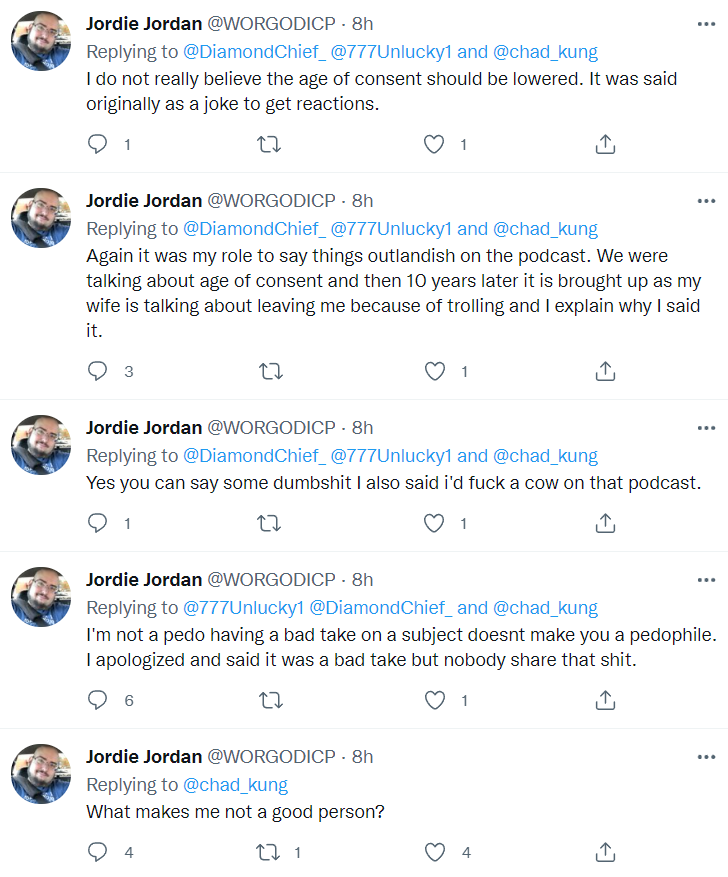Share the 'joke to get reactions' tweet
The width and height of the screenshot is (728, 877).
[x=605, y=144]
